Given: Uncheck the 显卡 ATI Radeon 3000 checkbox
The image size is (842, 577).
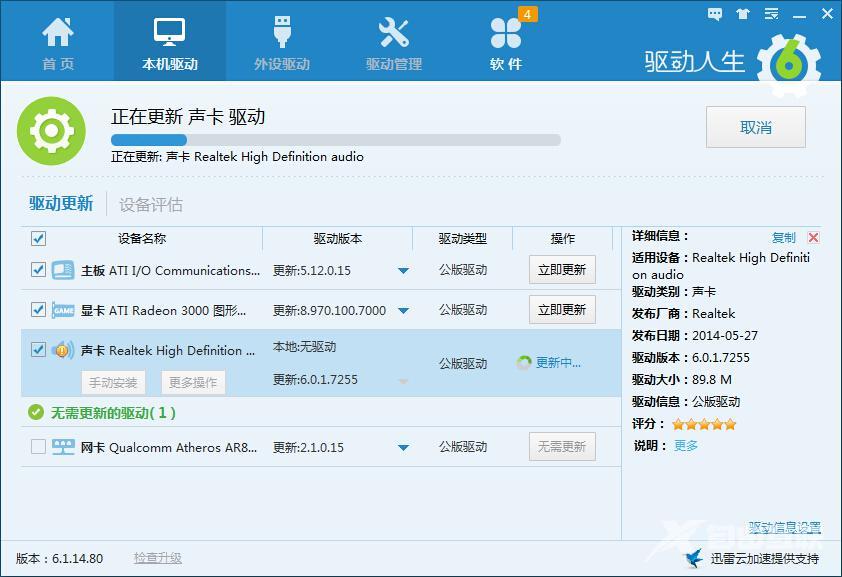Looking at the screenshot, I should tap(38, 310).
